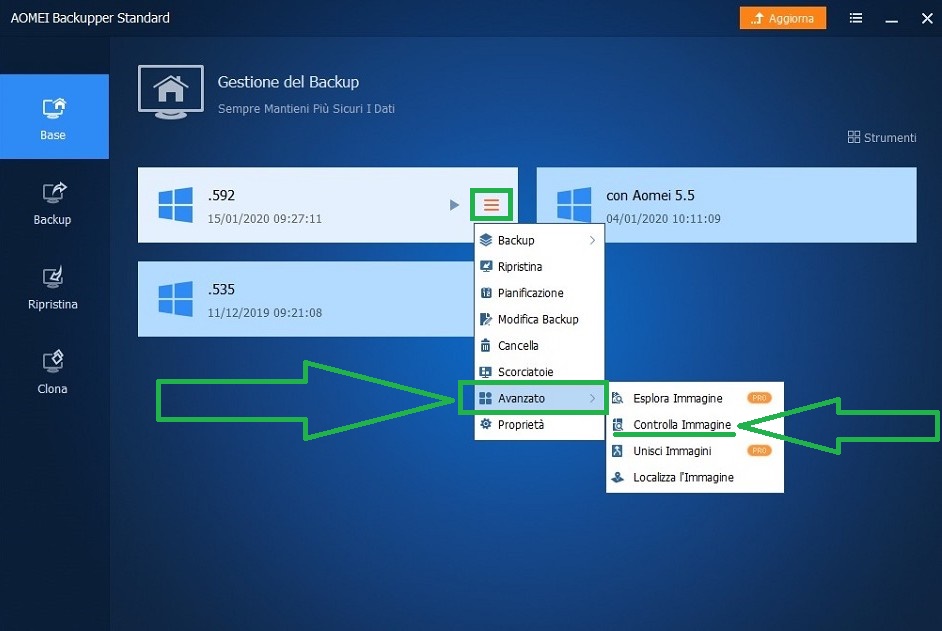This screenshot has width=942, height=631.
Task: Click the Cancella trash icon
Action: click(x=485, y=346)
